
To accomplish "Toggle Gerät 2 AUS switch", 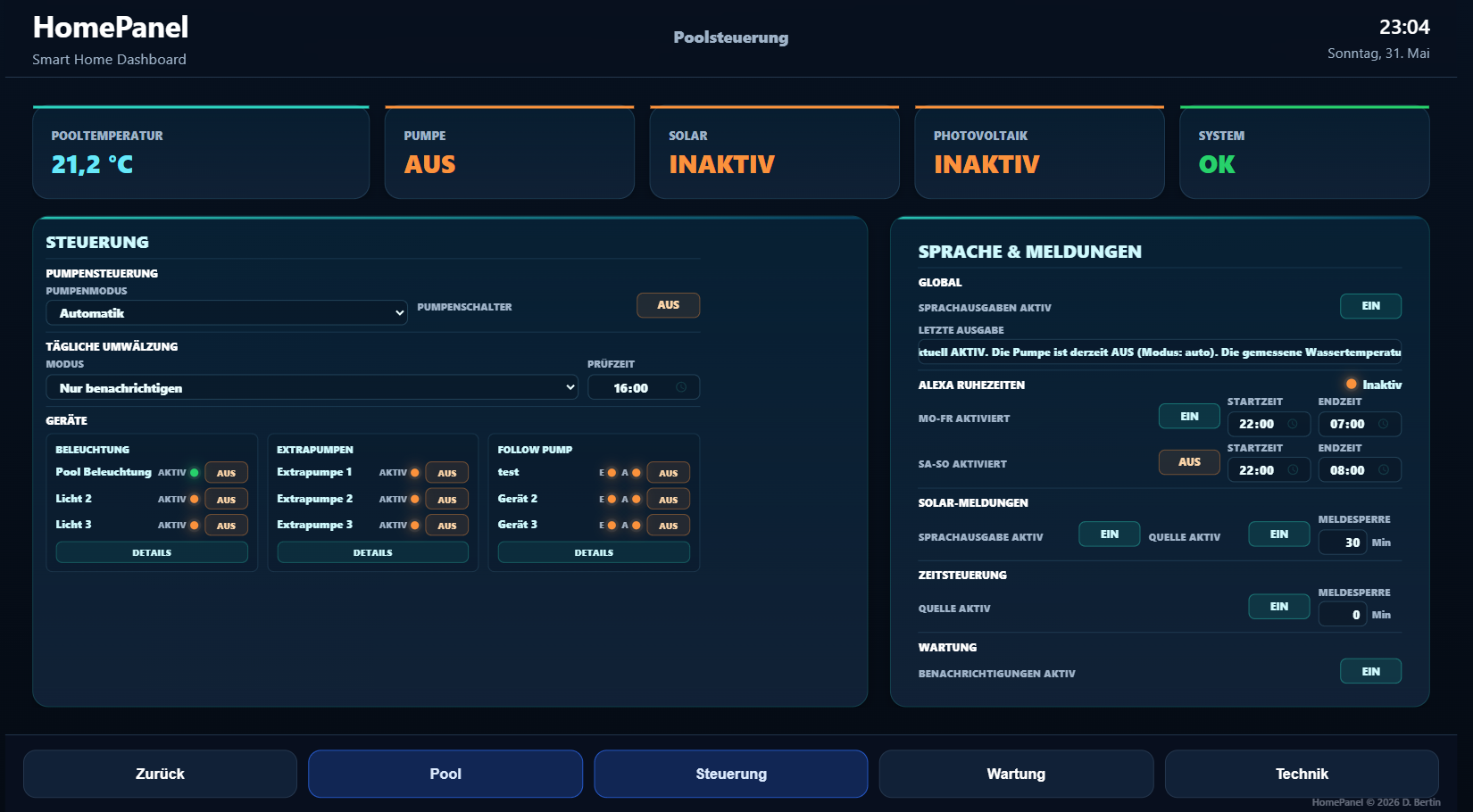I will pos(668,500).
